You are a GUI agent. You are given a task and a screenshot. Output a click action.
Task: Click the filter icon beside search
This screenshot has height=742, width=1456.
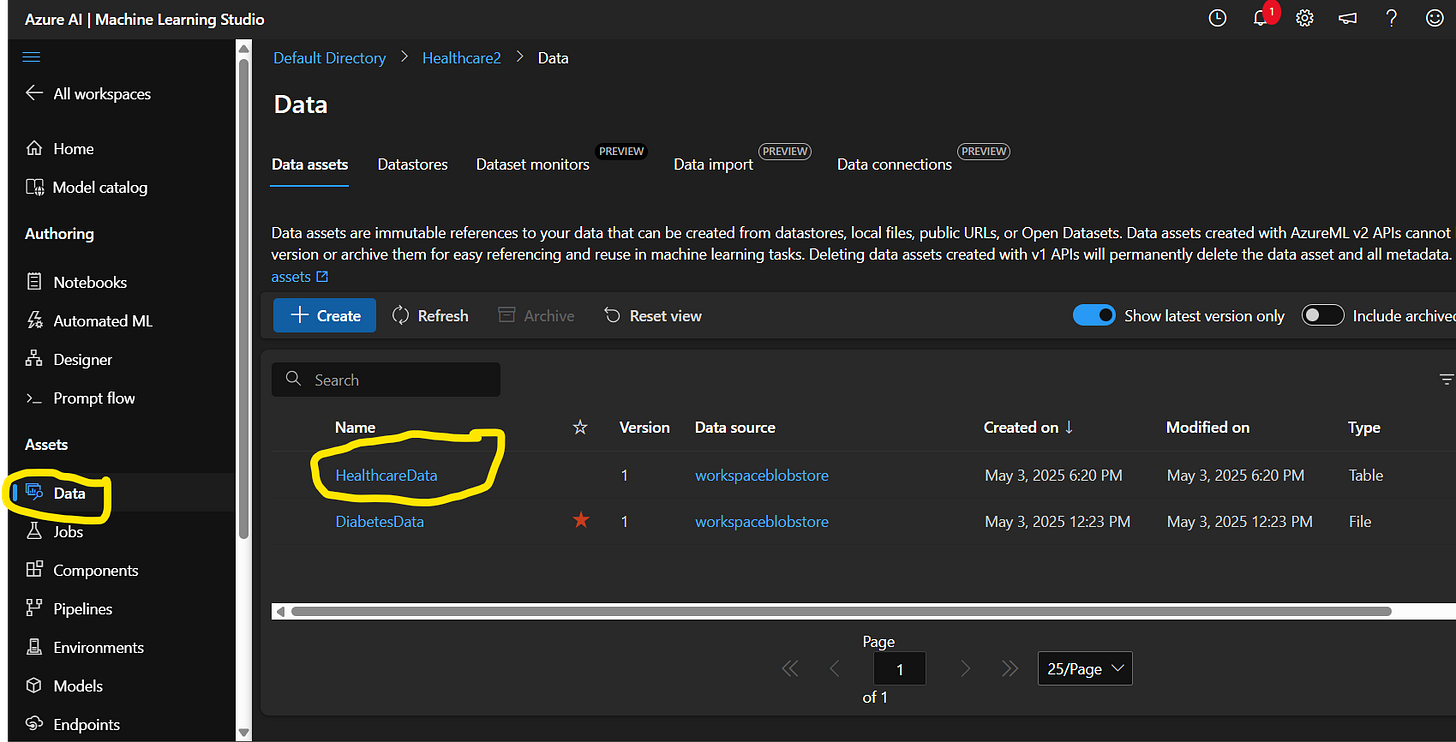point(1446,380)
